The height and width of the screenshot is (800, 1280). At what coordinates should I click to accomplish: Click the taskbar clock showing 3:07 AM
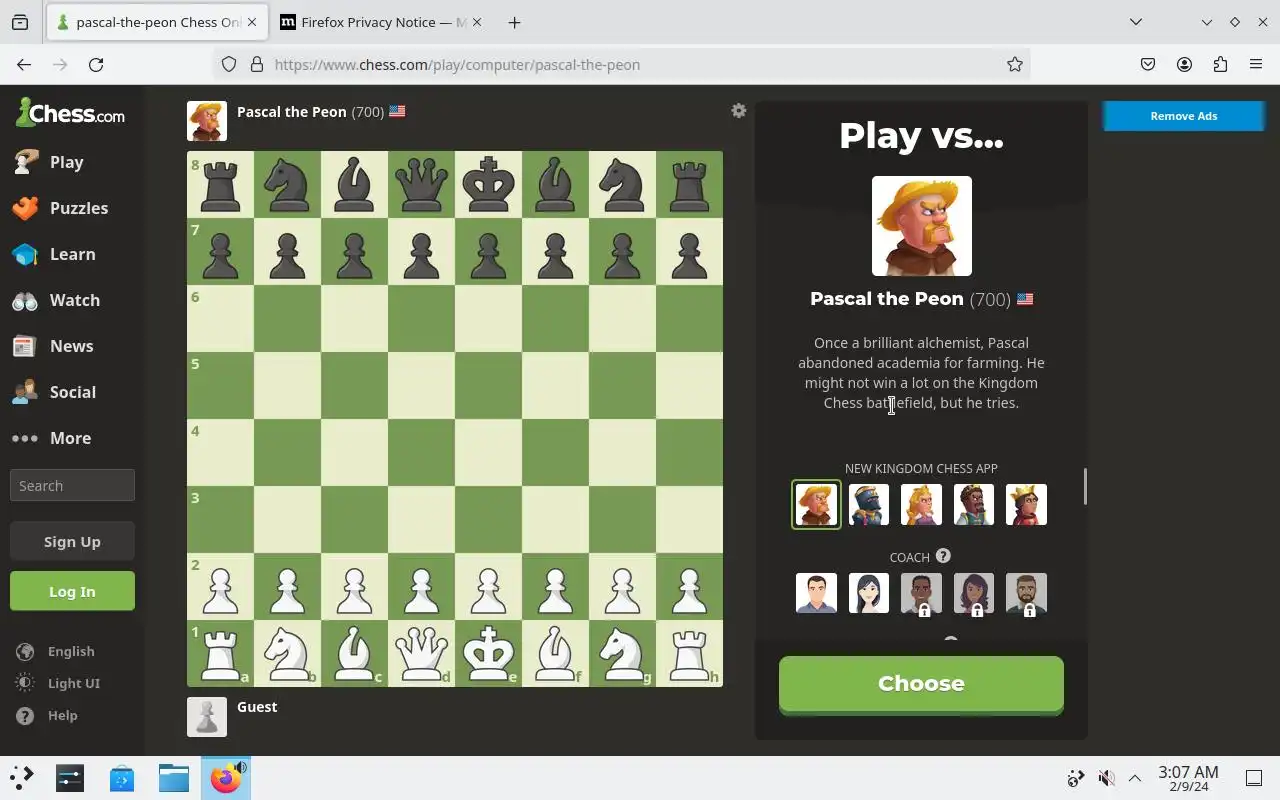pyautogui.click(x=1188, y=778)
